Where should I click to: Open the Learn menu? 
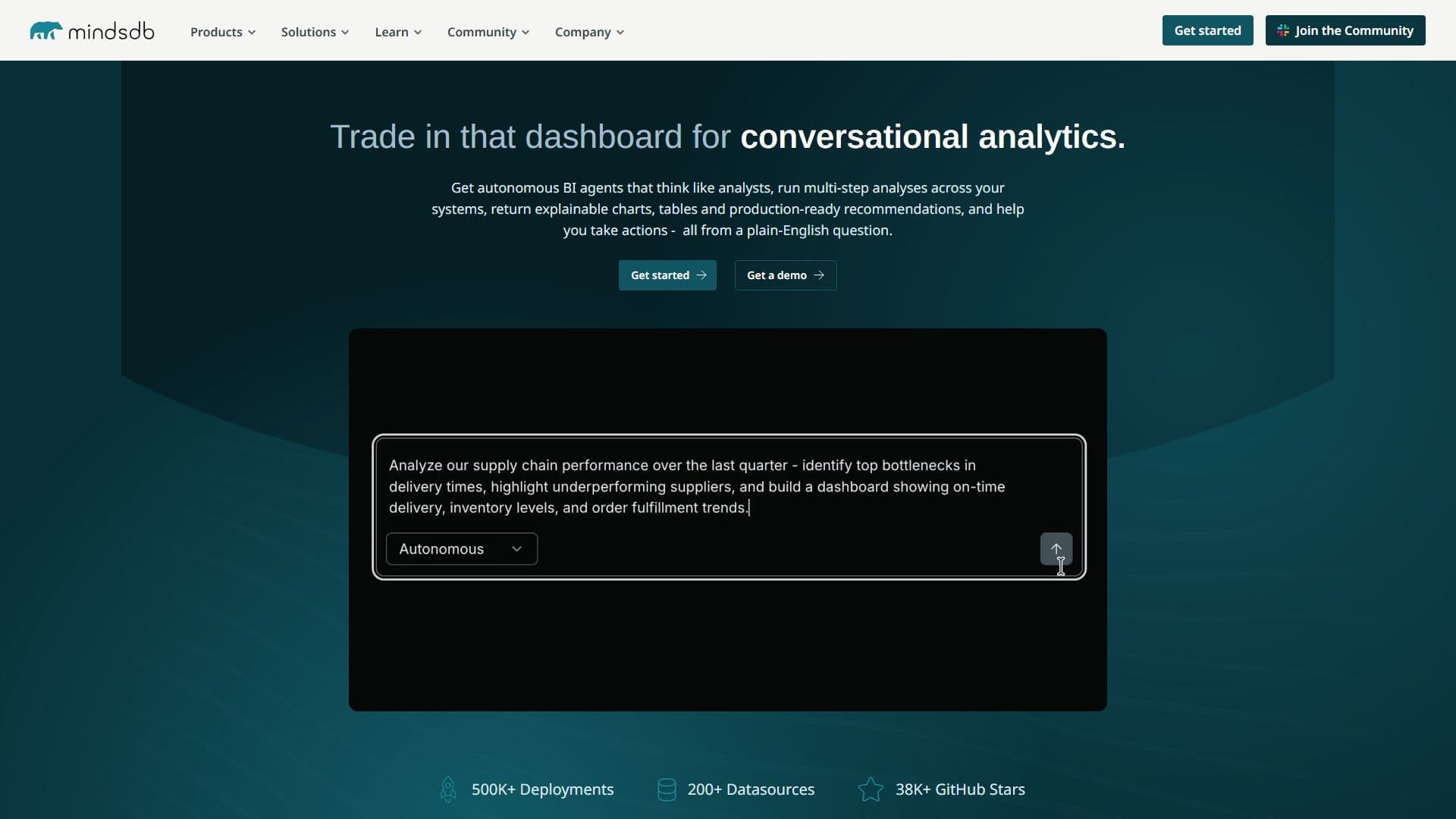point(398,32)
